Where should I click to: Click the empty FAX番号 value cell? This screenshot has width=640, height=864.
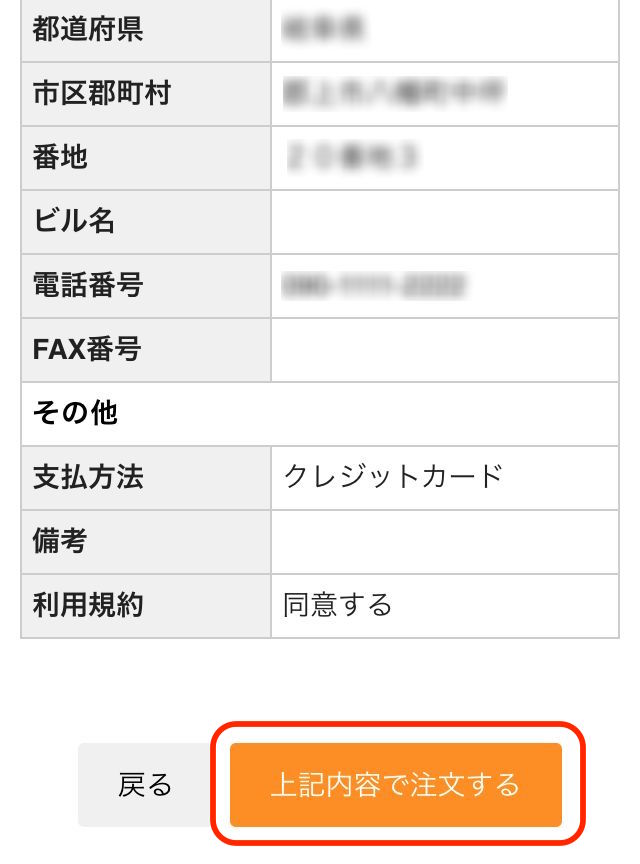point(444,349)
